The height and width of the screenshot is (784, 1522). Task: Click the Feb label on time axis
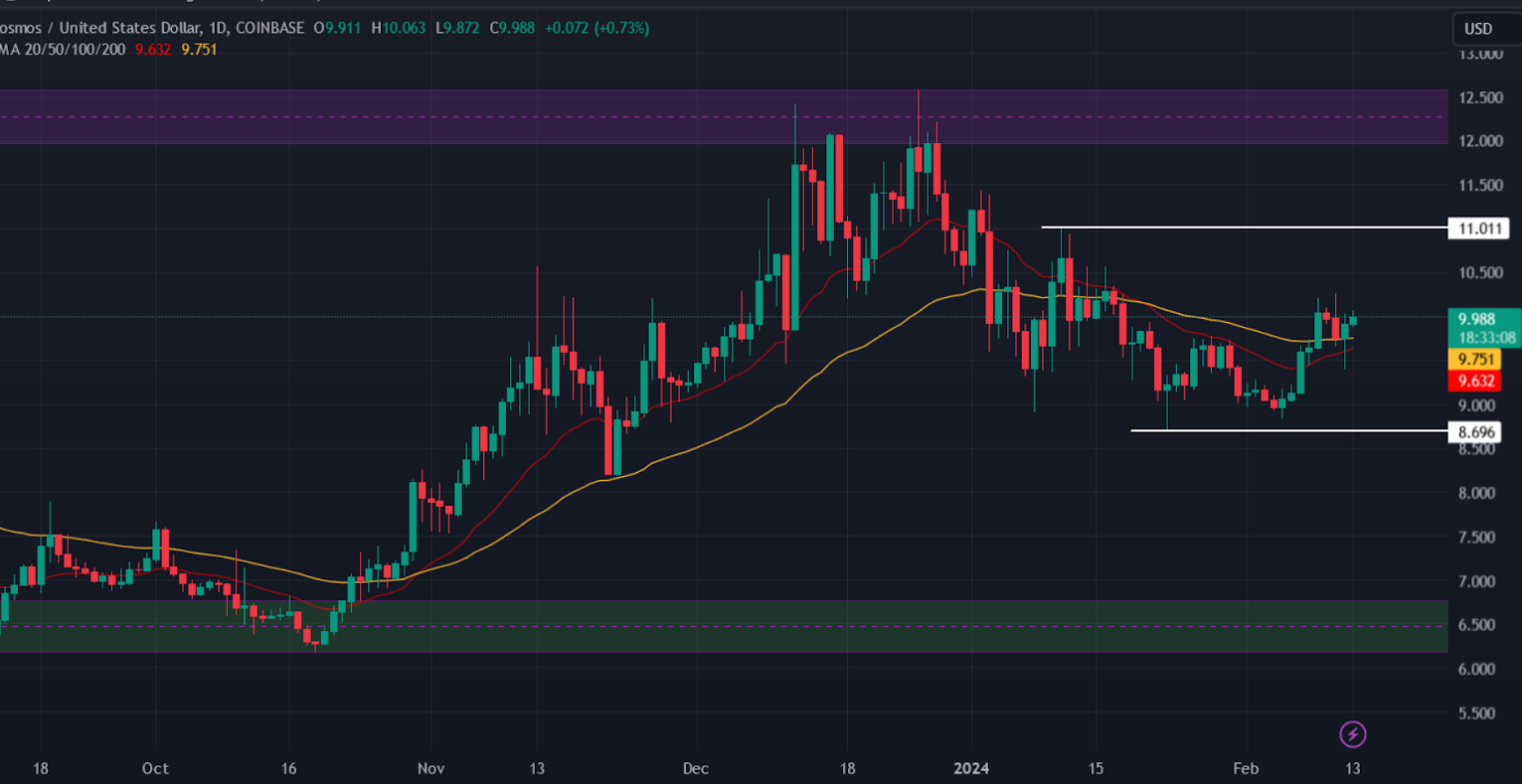click(1246, 768)
